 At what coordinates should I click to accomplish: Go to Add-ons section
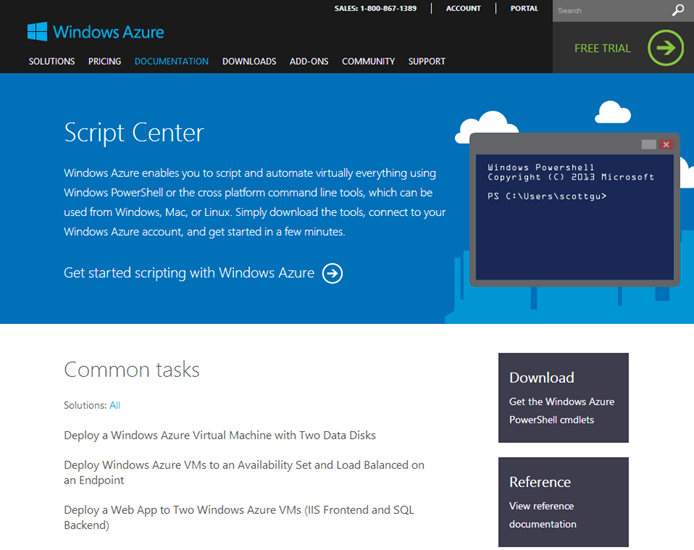point(309,62)
